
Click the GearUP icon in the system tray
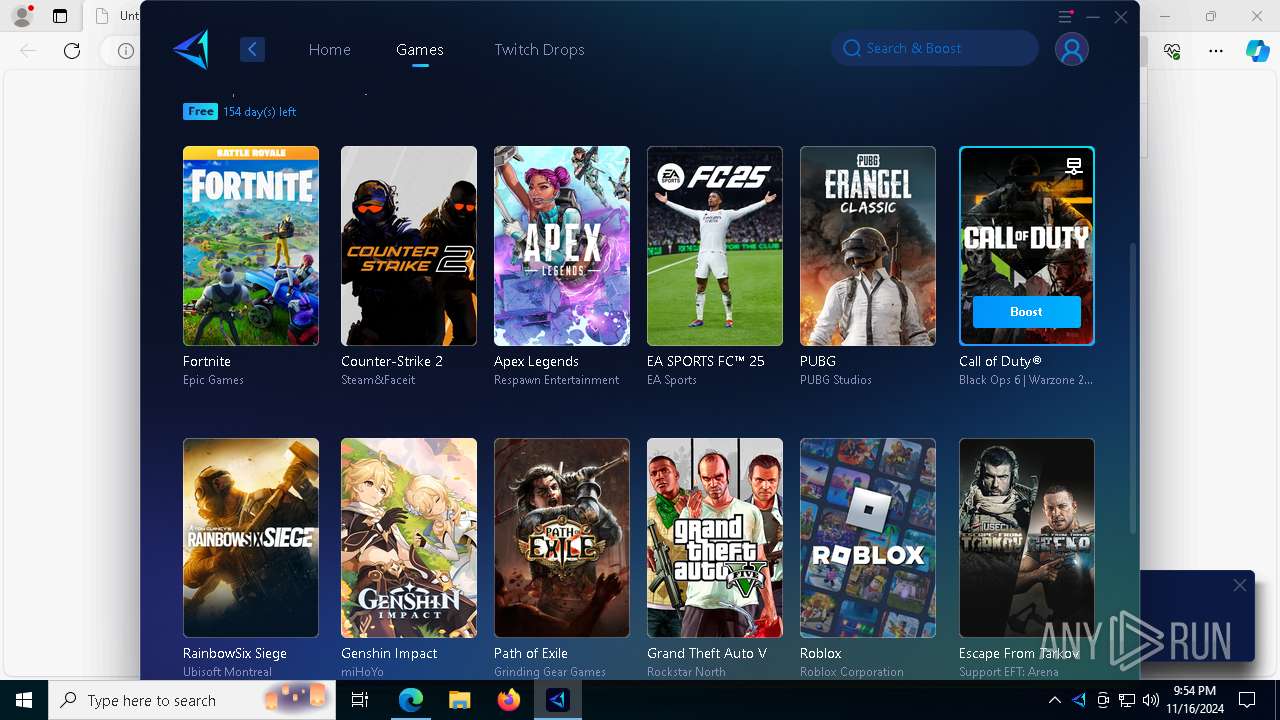click(1079, 700)
